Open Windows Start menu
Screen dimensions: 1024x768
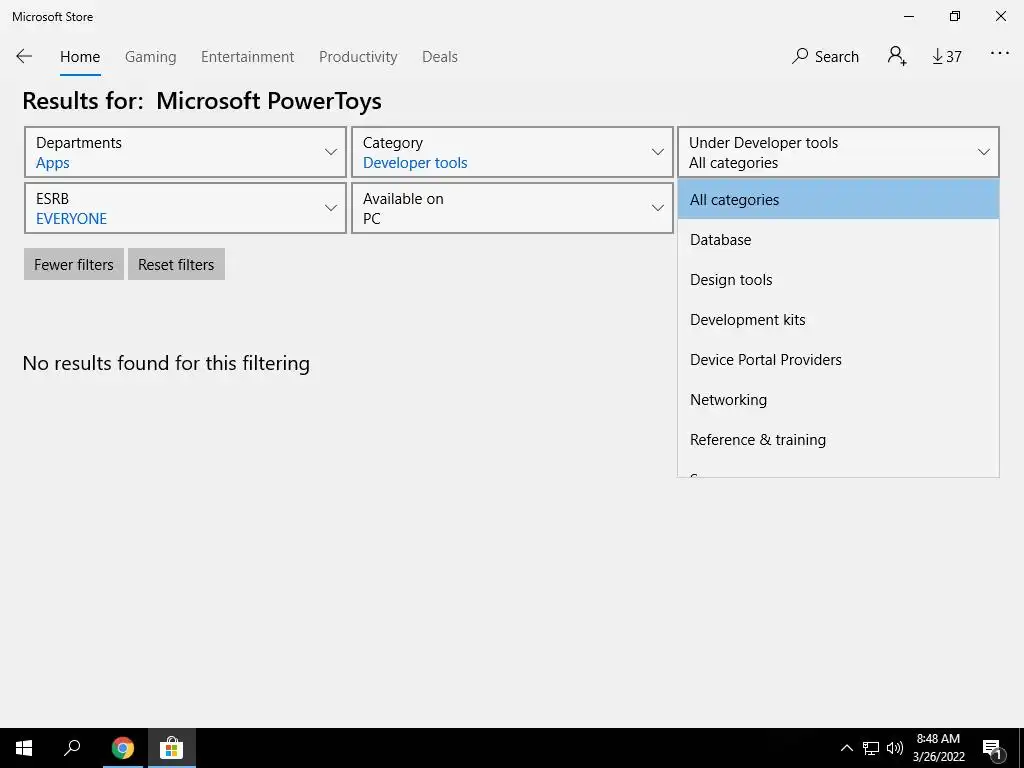pyautogui.click(x=24, y=748)
